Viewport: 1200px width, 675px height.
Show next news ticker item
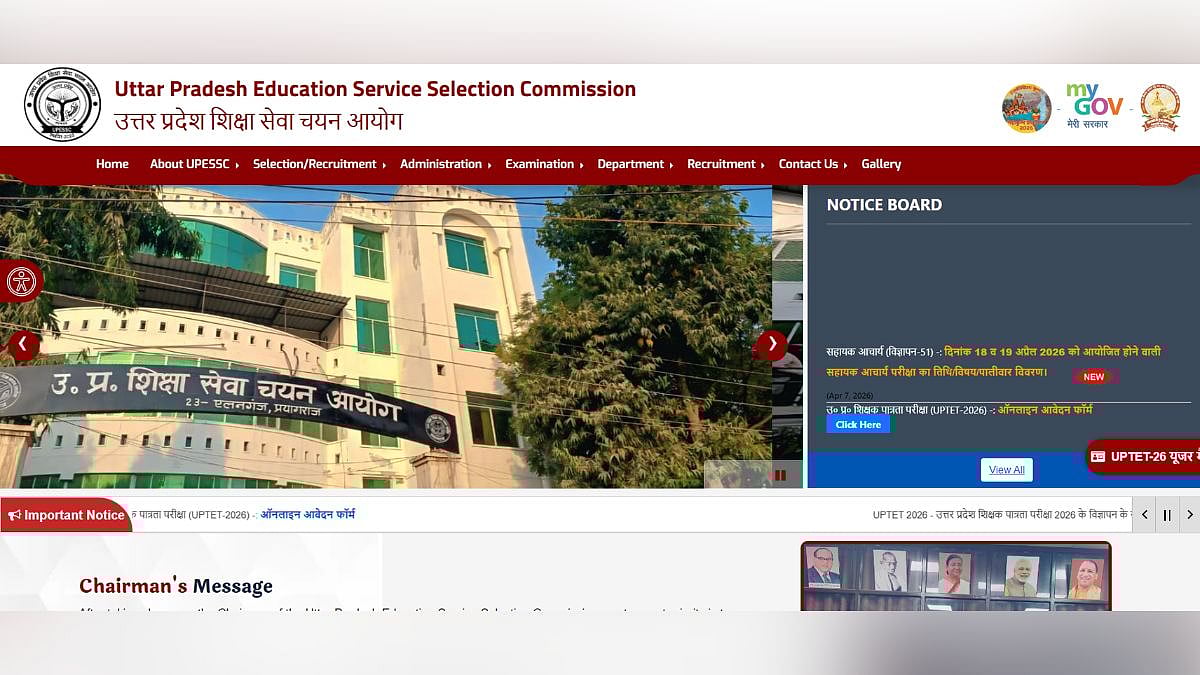[x=1189, y=515]
